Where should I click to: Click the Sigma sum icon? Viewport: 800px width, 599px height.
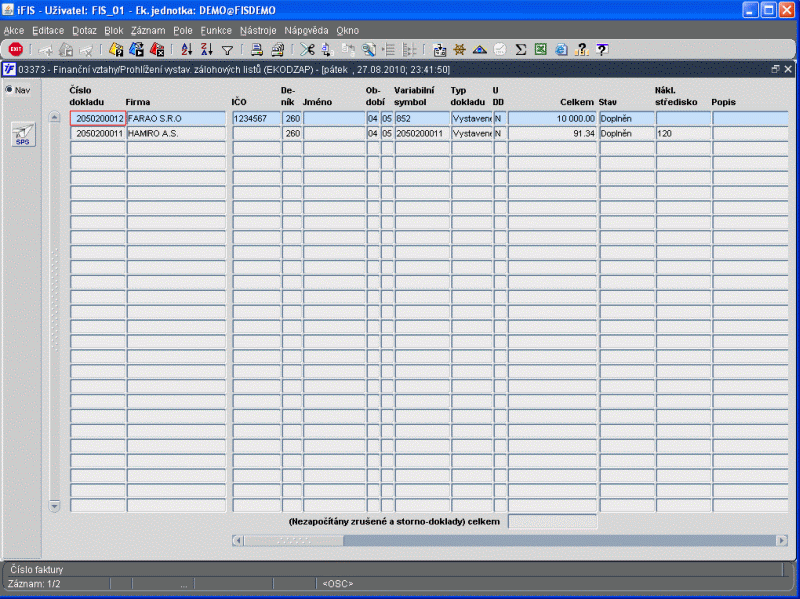pos(520,49)
